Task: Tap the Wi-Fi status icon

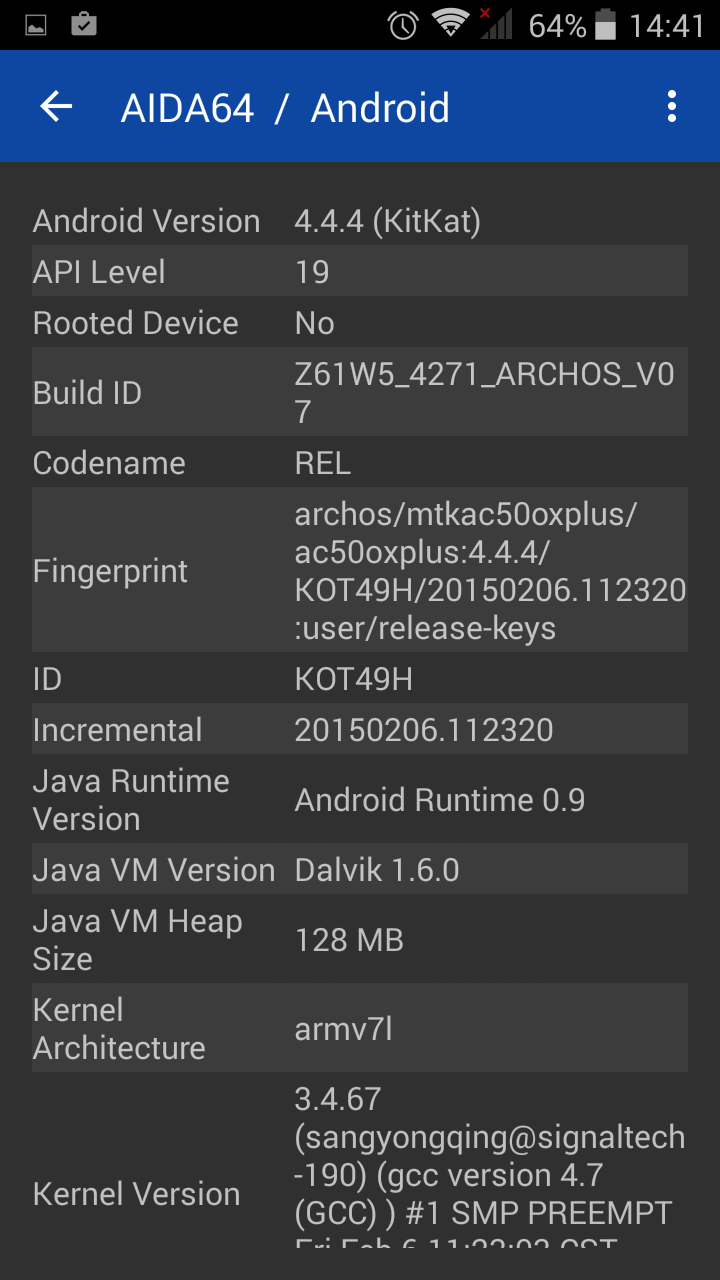Action: [450, 24]
